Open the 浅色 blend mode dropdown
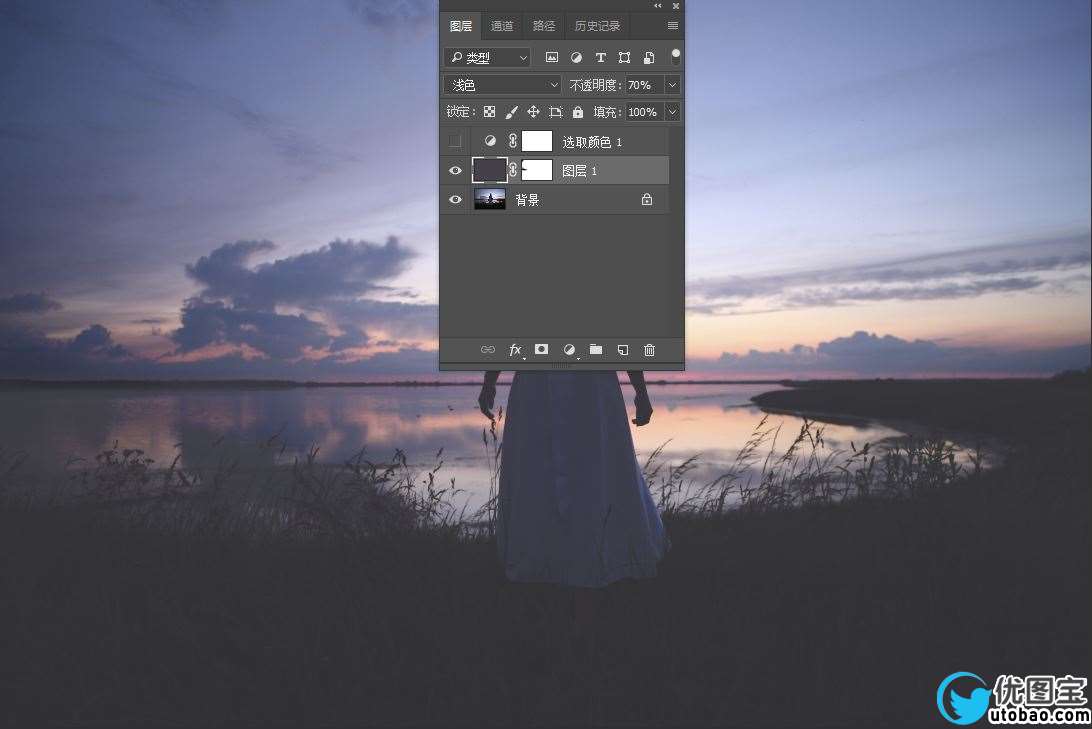This screenshot has width=1092, height=729. pyautogui.click(x=502, y=85)
